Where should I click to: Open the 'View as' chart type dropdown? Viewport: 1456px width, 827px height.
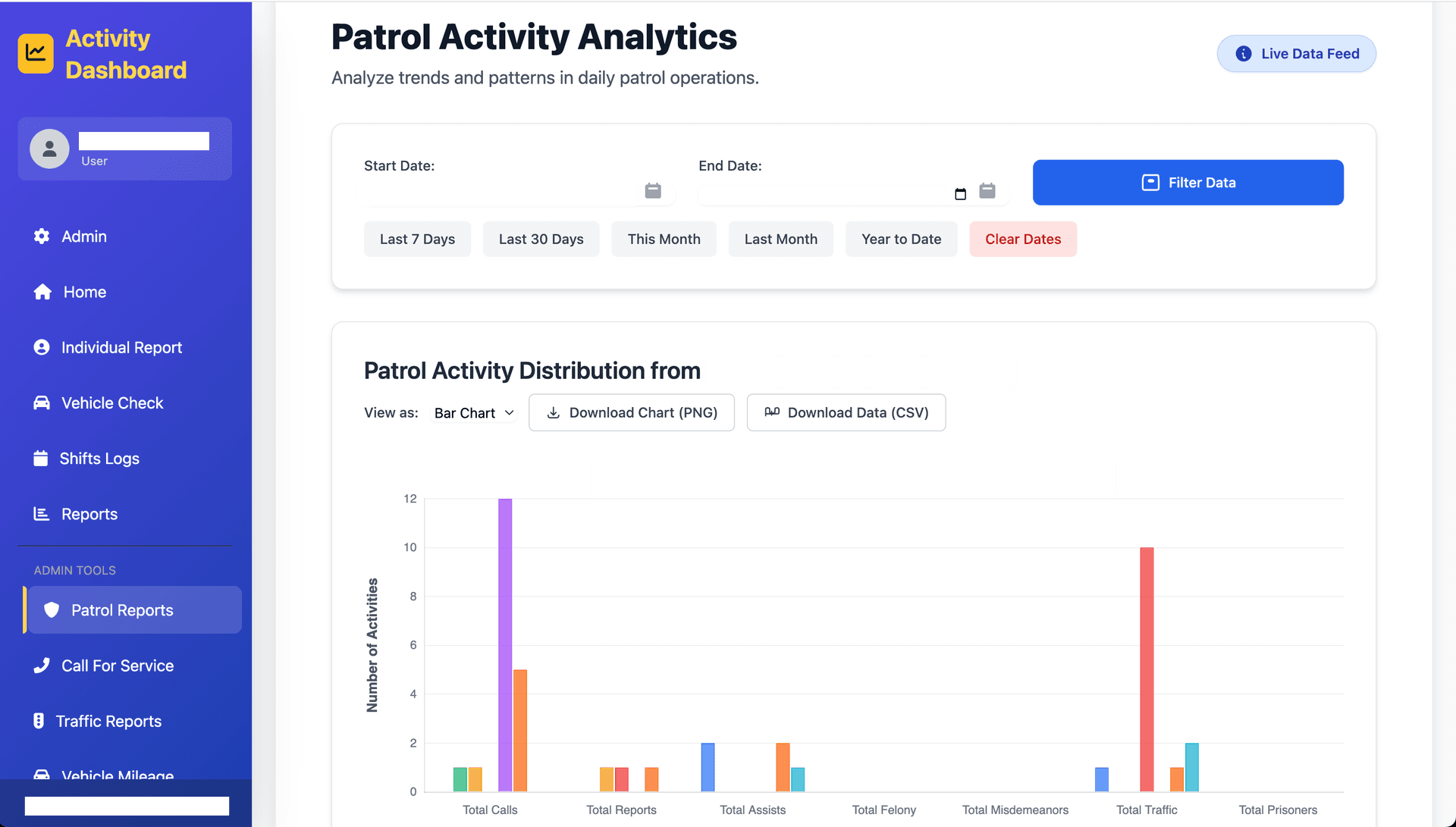[472, 412]
